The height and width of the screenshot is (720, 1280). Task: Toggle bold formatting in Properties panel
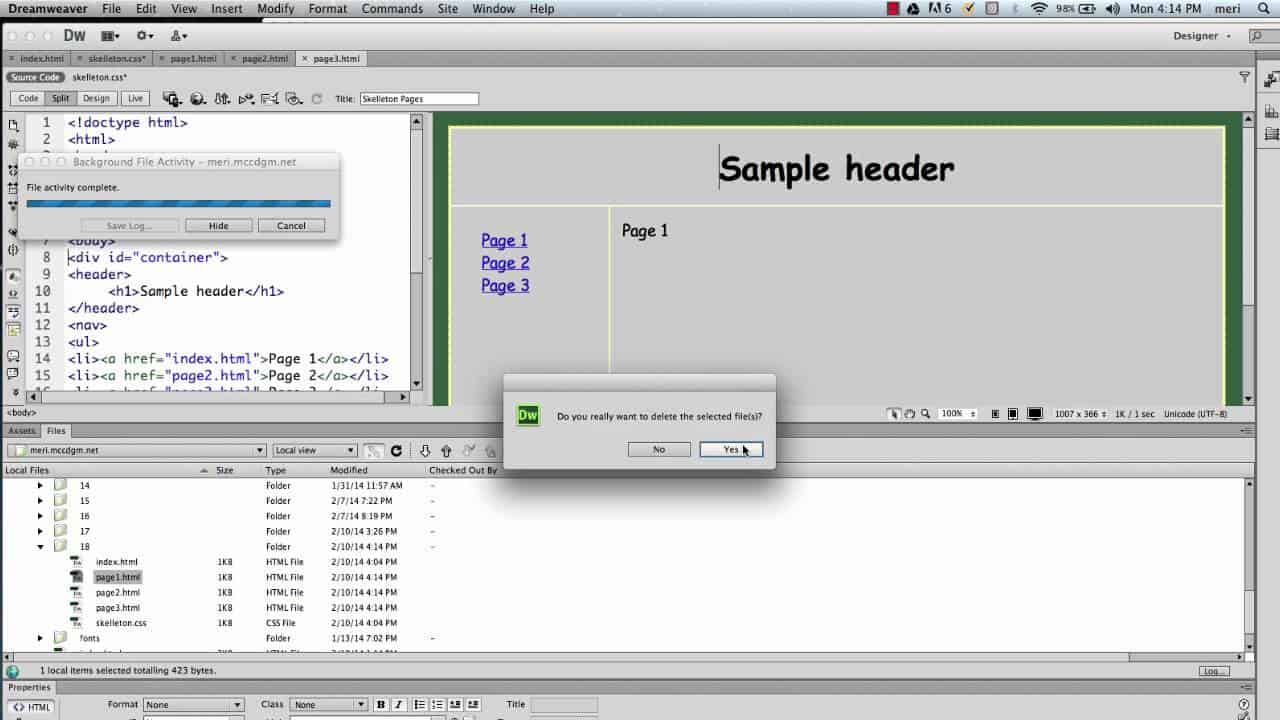click(380, 704)
